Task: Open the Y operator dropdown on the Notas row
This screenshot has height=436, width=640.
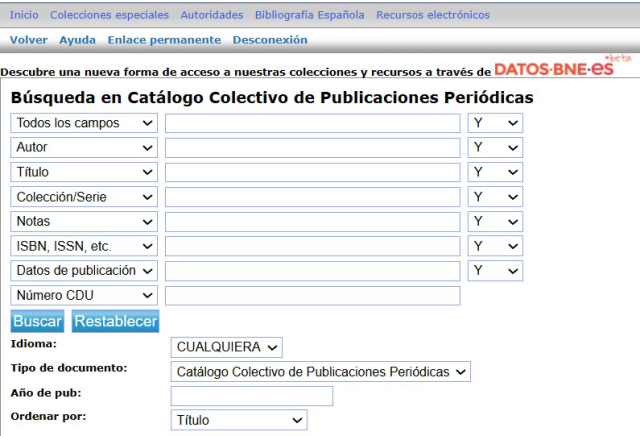Action: 495,222
